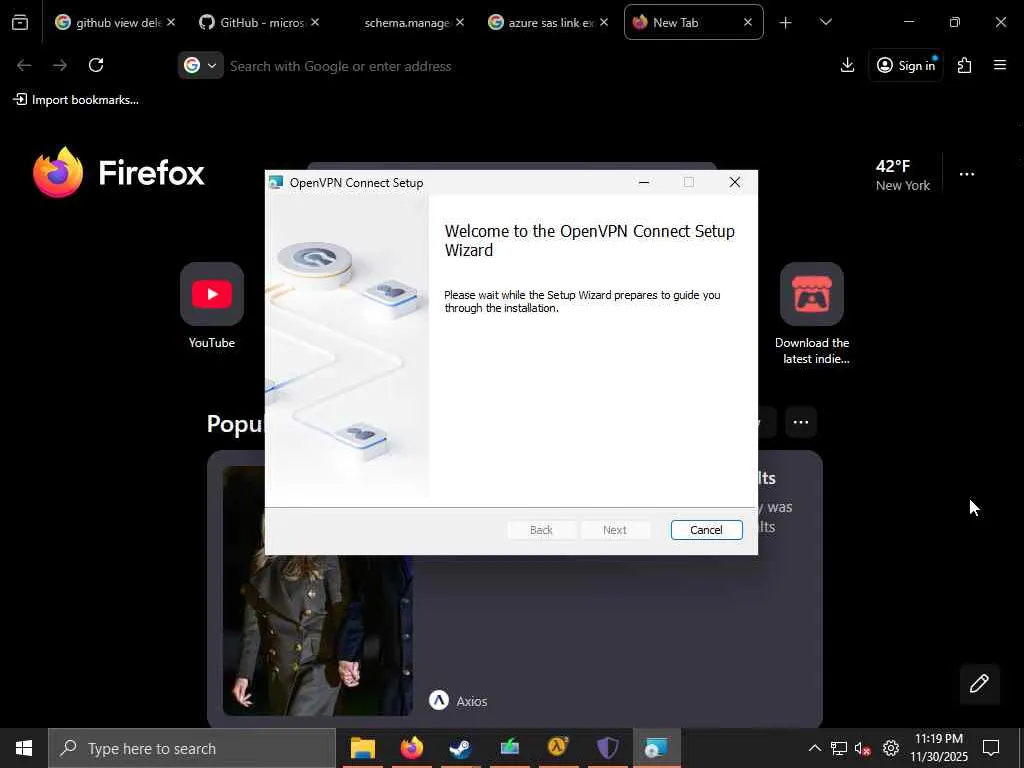Click Import bookmarks link
The width and height of the screenshot is (1024, 768).
point(76,100)
